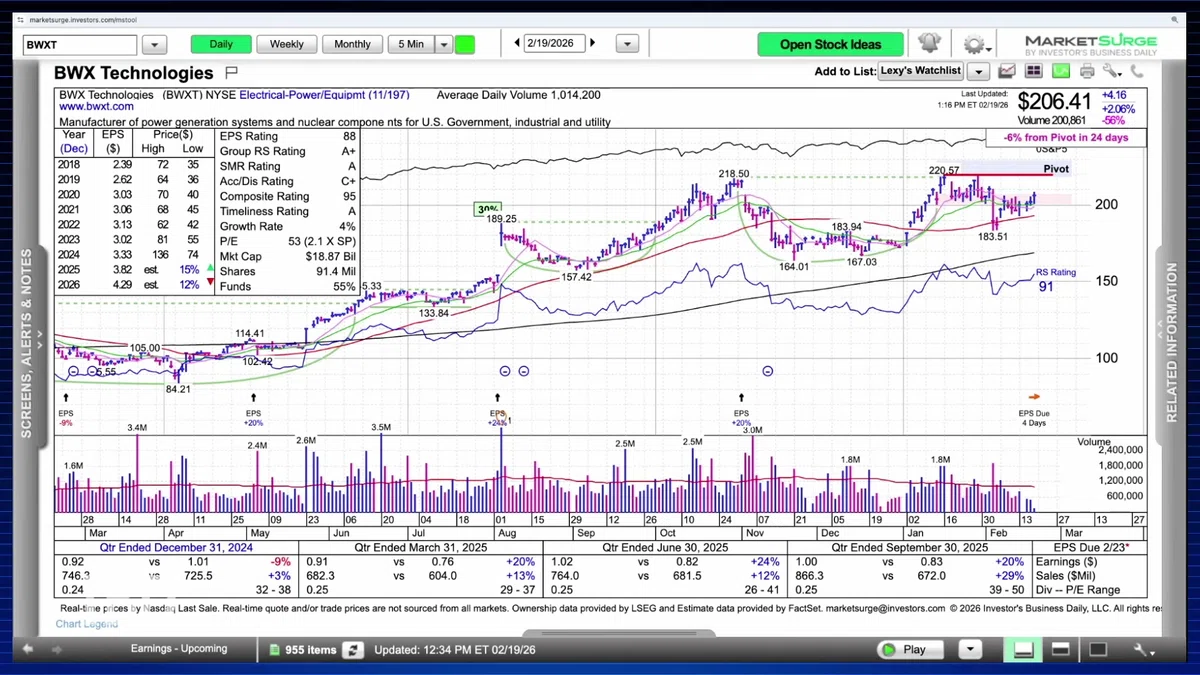Click the 2/19/2026 date field
The width and height of the screenshot is (1200, 675).
[555, 43]
